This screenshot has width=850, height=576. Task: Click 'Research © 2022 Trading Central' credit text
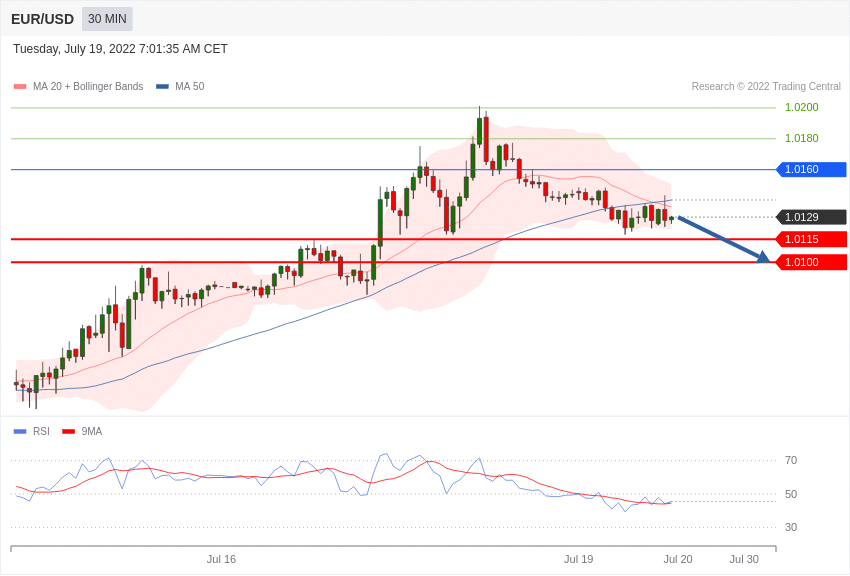(766, 86)
